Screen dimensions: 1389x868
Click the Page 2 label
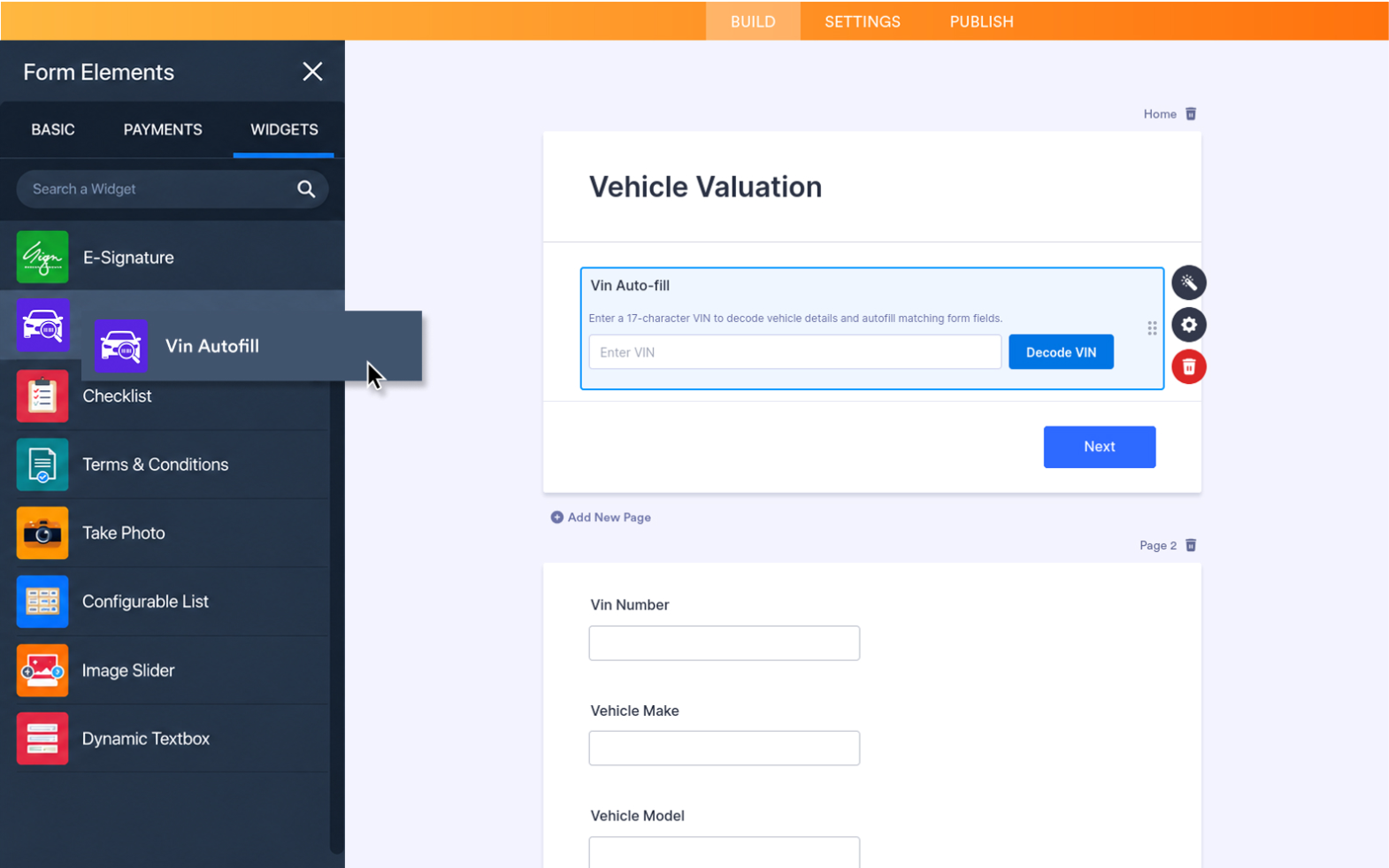[1157, 545]
